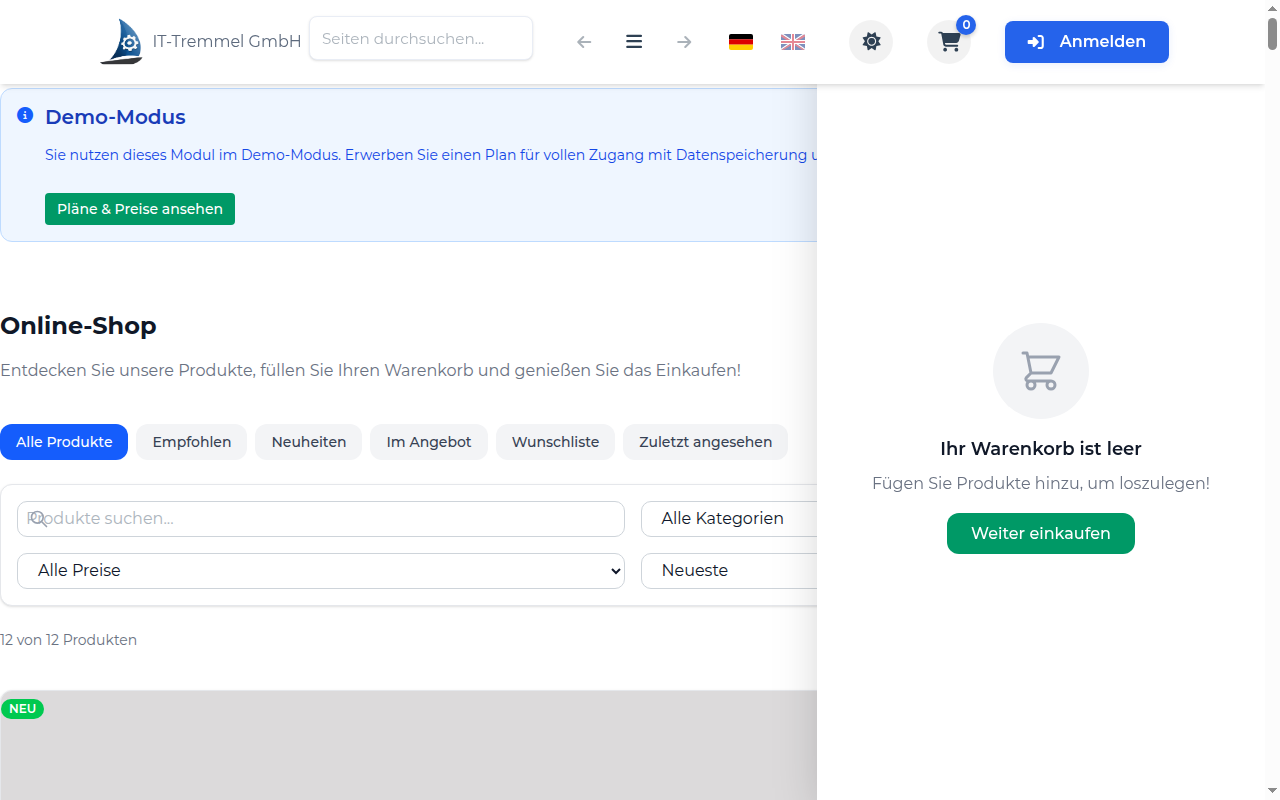The width and height of the screenshot is (1280, 800).
Task: Click the 'Entdecken Sie unsere Produkte' description
Action: (370, 370)
